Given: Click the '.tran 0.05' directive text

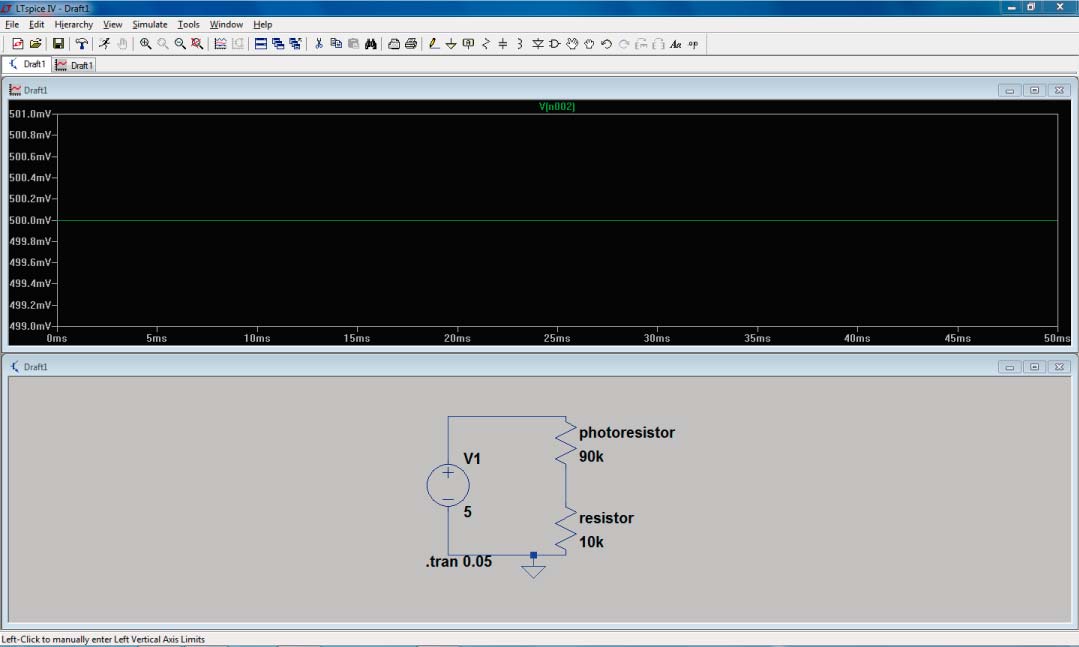Looking at the screenshot, I should point(459,562).
